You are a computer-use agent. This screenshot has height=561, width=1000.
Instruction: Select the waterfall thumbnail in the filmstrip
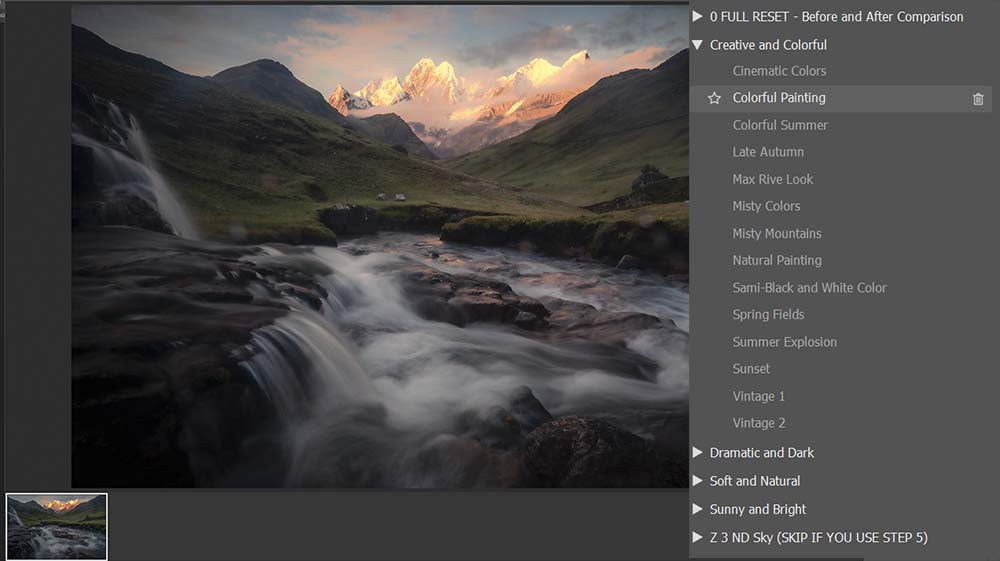56,526
